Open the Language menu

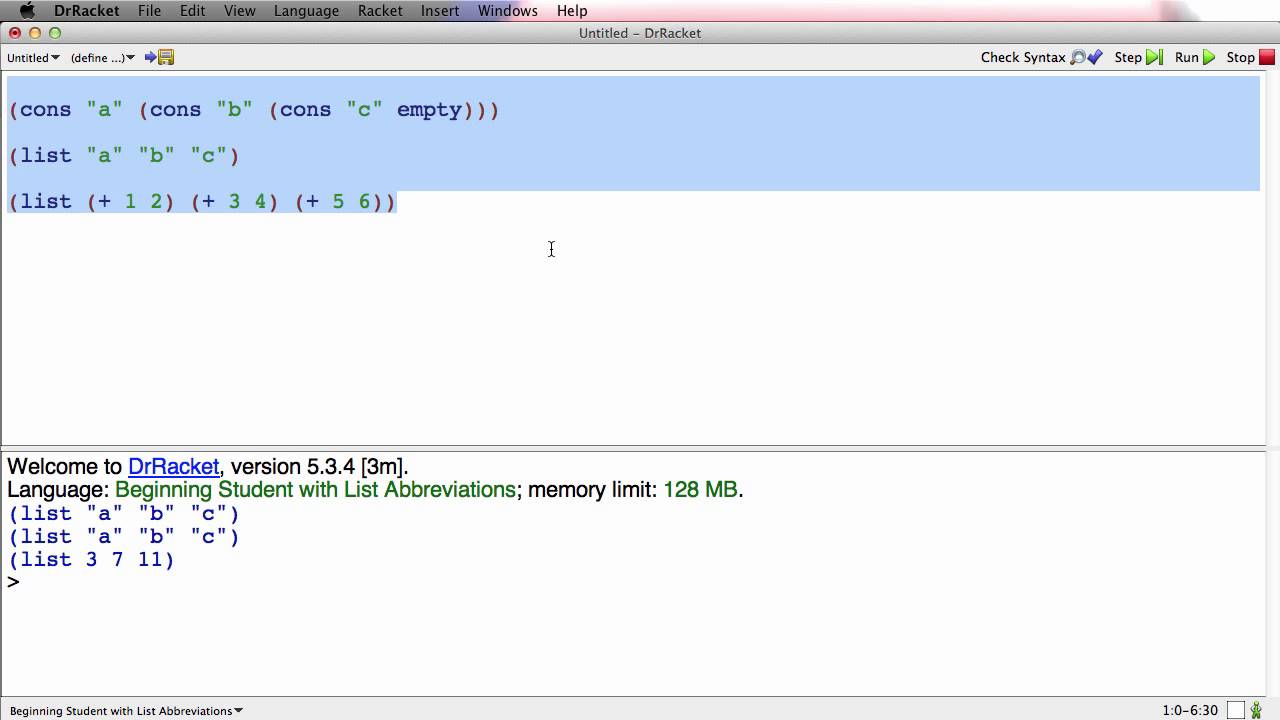(306, 11)
